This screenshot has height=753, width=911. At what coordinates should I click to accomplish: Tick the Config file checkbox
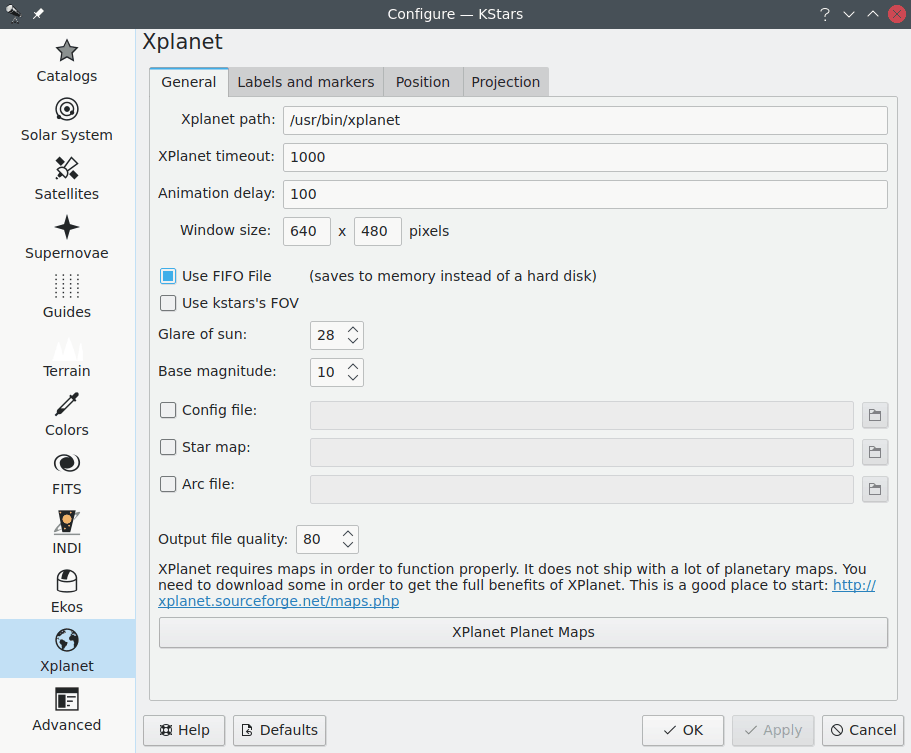168,410
